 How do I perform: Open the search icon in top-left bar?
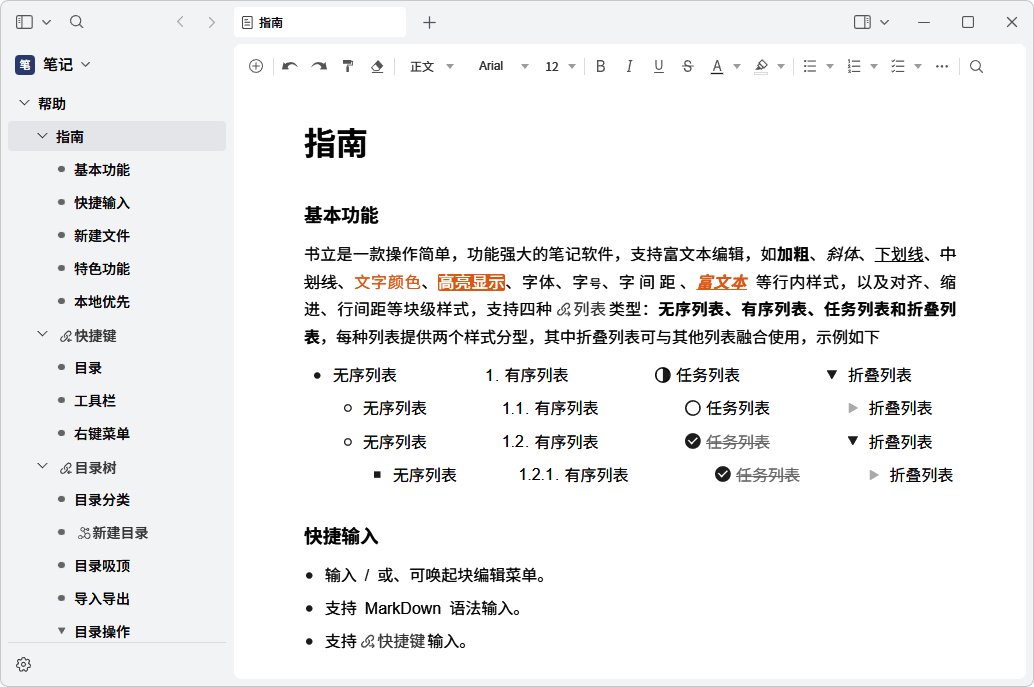(76, 22)
